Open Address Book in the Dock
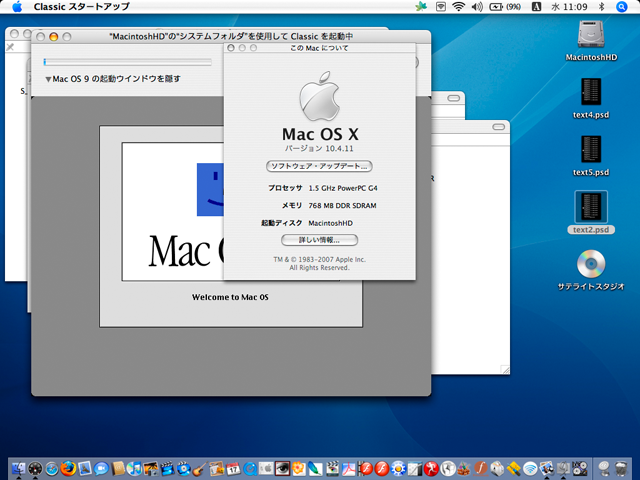Screen dimensions: 640x480 [x=118, y=469]
